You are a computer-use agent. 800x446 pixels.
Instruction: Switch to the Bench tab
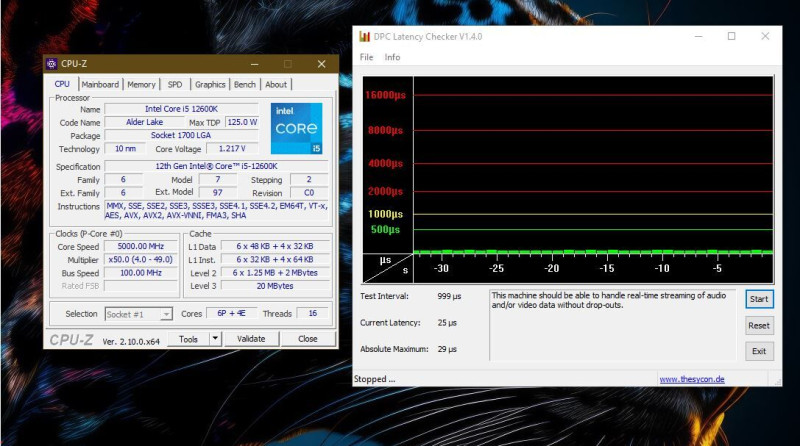point(245,84)
